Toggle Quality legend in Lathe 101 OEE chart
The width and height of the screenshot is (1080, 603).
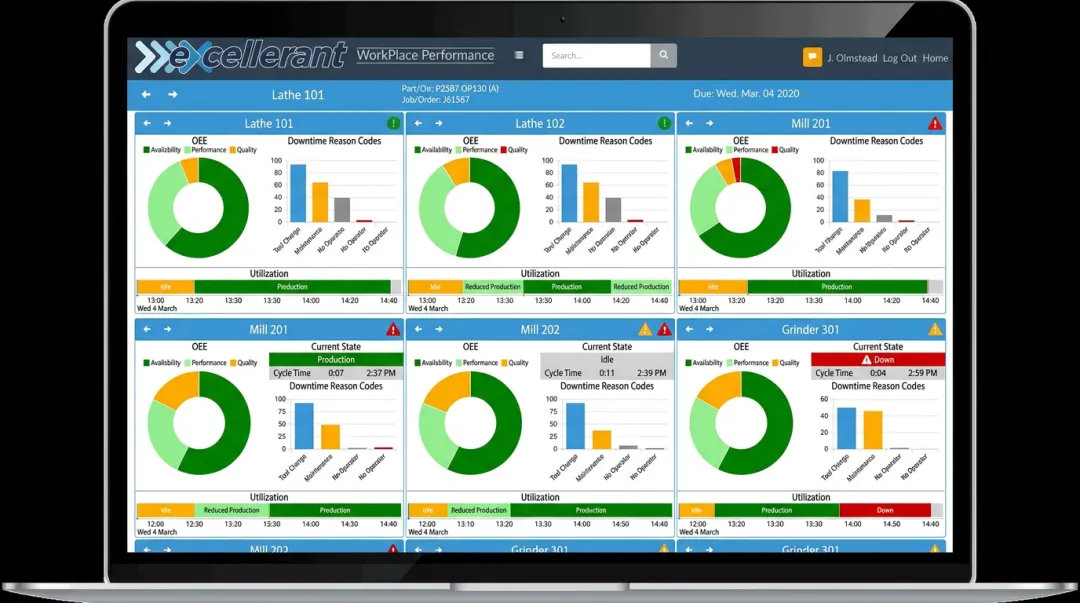[x=243, y=150]
